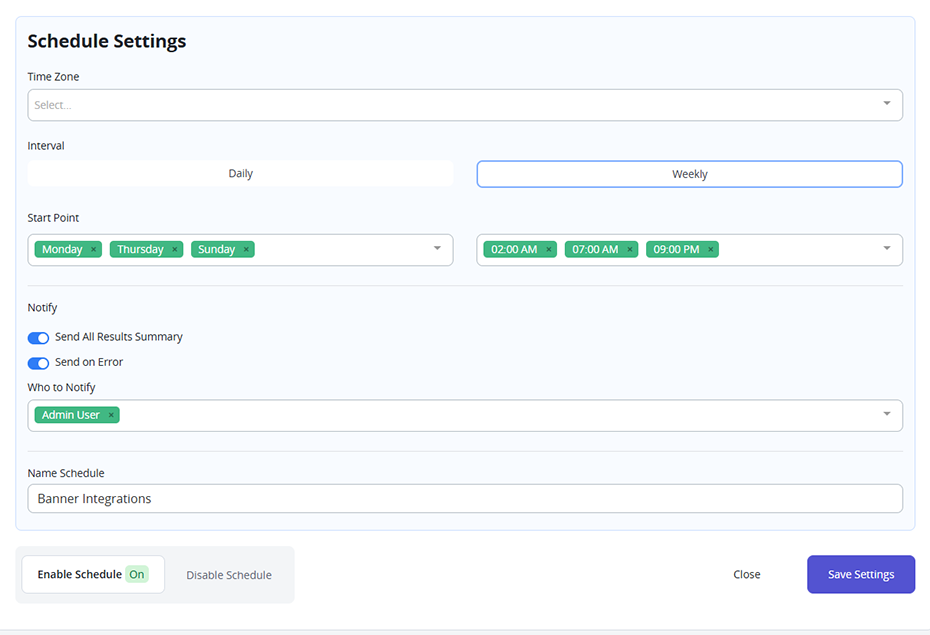The width and height of the screenshot is (930, 635).
Task: Remove the Thursday tag
Action: coord(173,249)
